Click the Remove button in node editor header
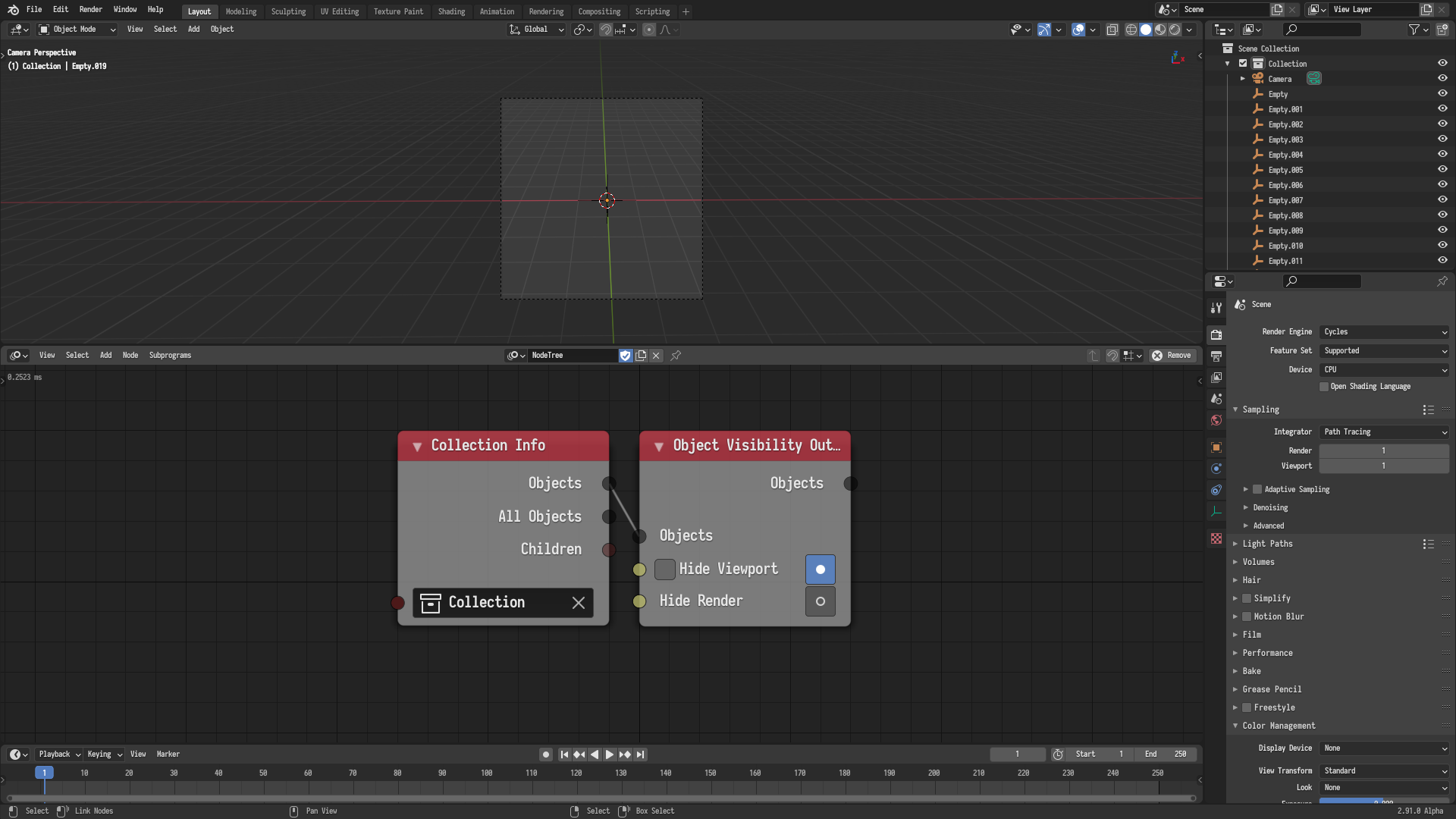 pos(1172,355)
